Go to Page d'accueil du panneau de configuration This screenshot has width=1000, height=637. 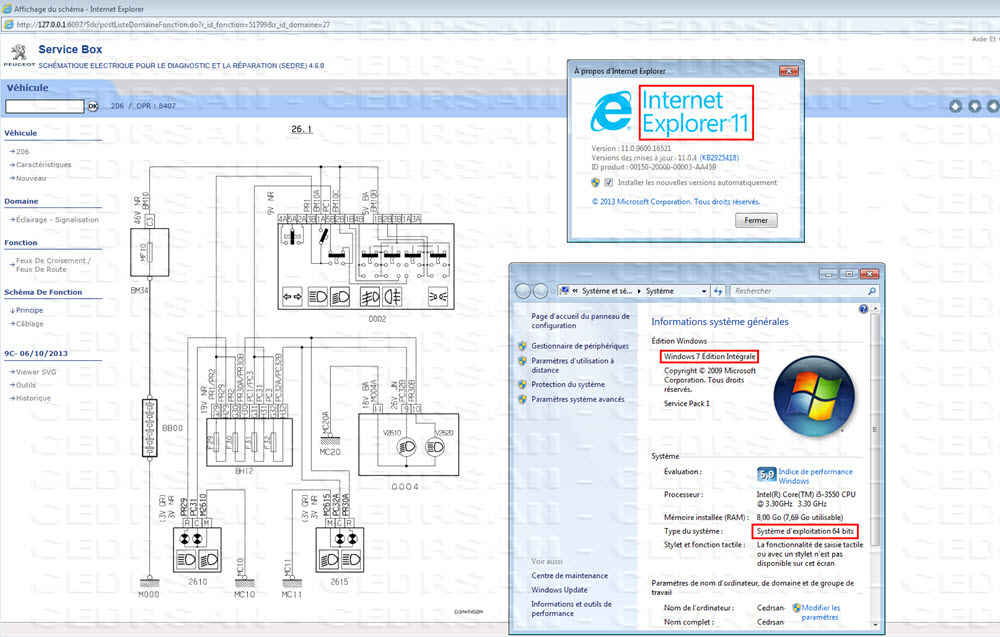580,321
